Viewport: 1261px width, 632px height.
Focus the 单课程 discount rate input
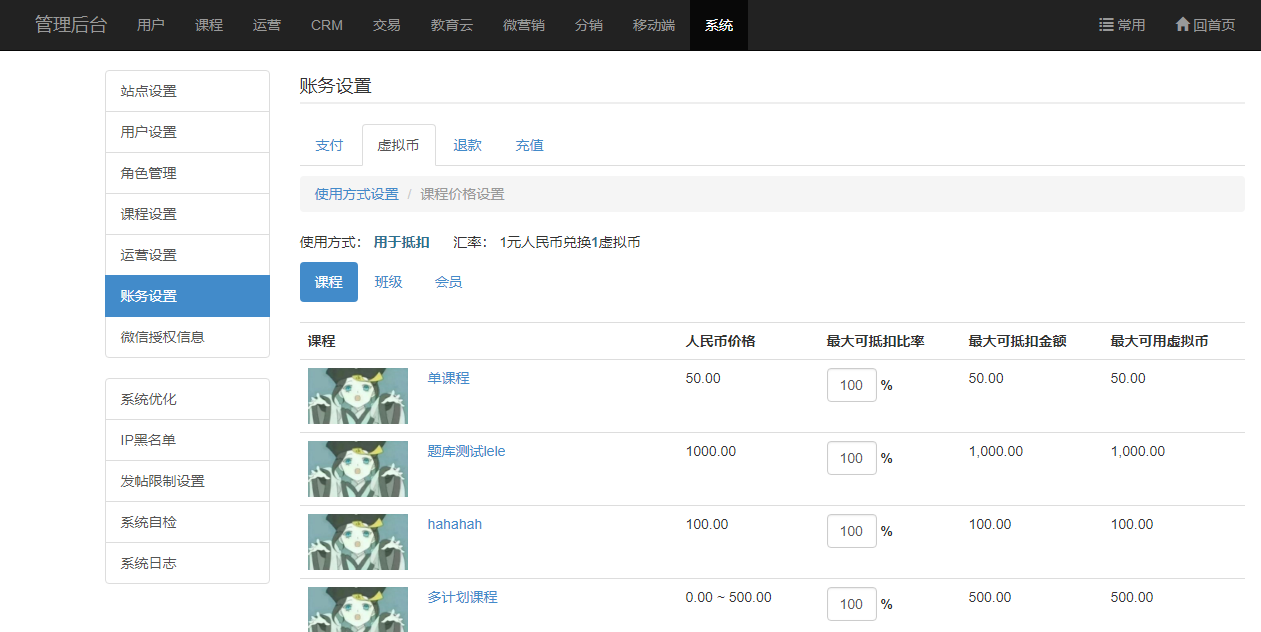click(851, 385)
